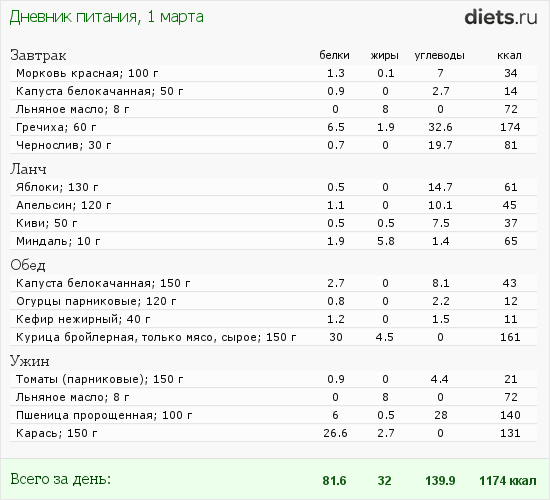The width and height of the screenshot is (550, 500).
Task: Select row 'Томаты (парниковые); 150 г'
Action: [273, 379]
